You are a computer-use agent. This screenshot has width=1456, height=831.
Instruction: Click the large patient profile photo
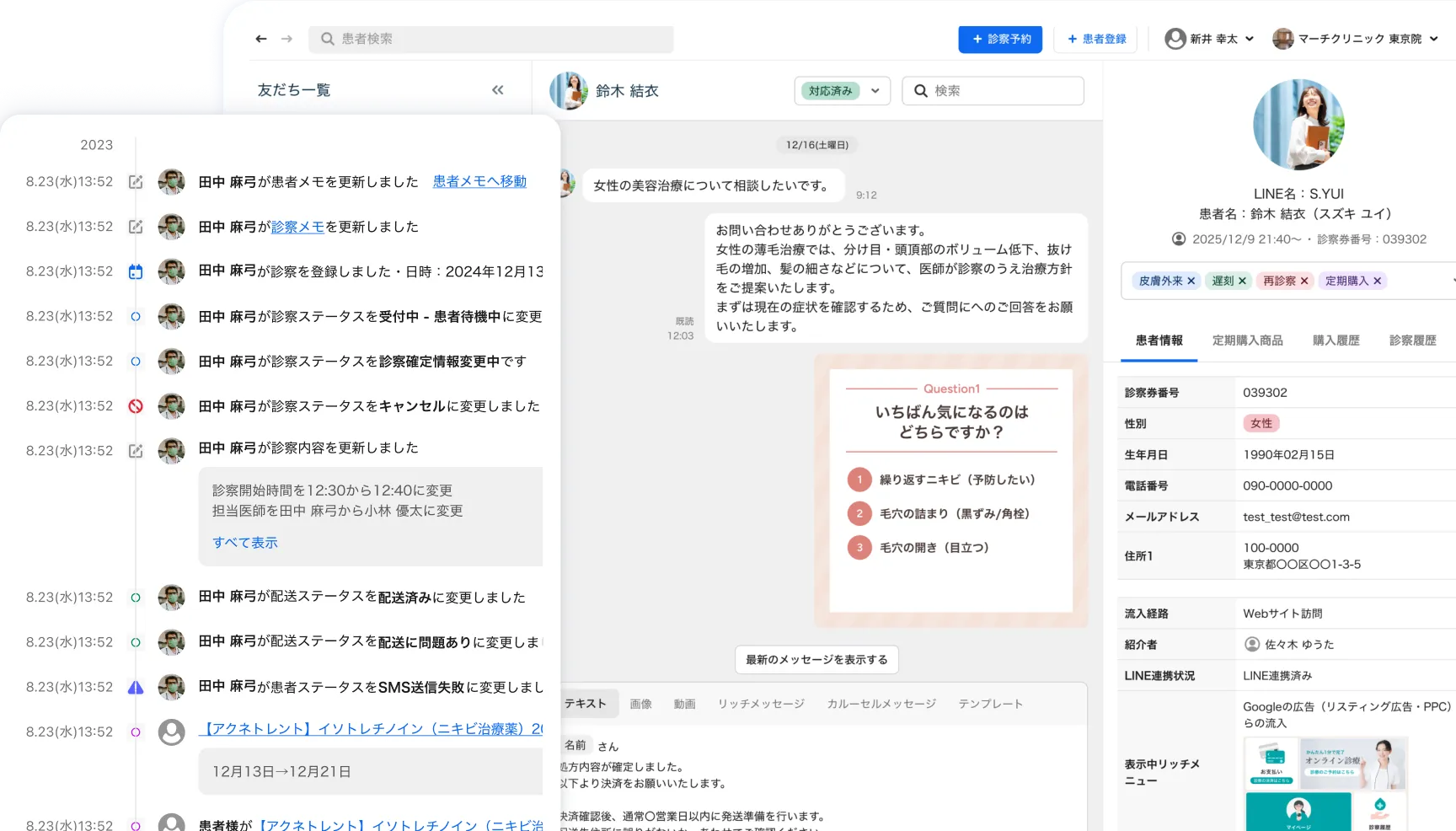point(1298,125)
